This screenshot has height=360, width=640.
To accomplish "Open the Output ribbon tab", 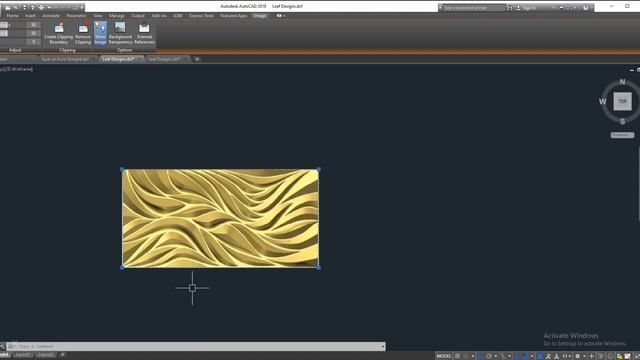I will 138,16.
